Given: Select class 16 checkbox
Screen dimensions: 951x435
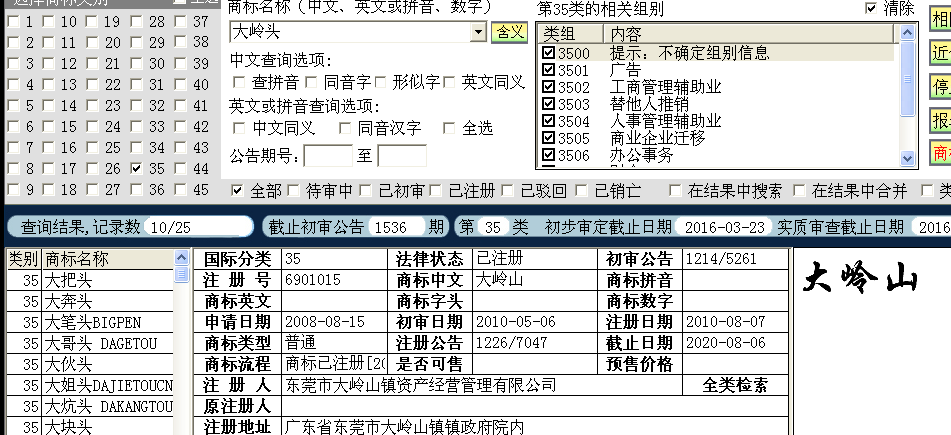Looking at the screenshot, I should pyautogui.click(x=49, y=147).
